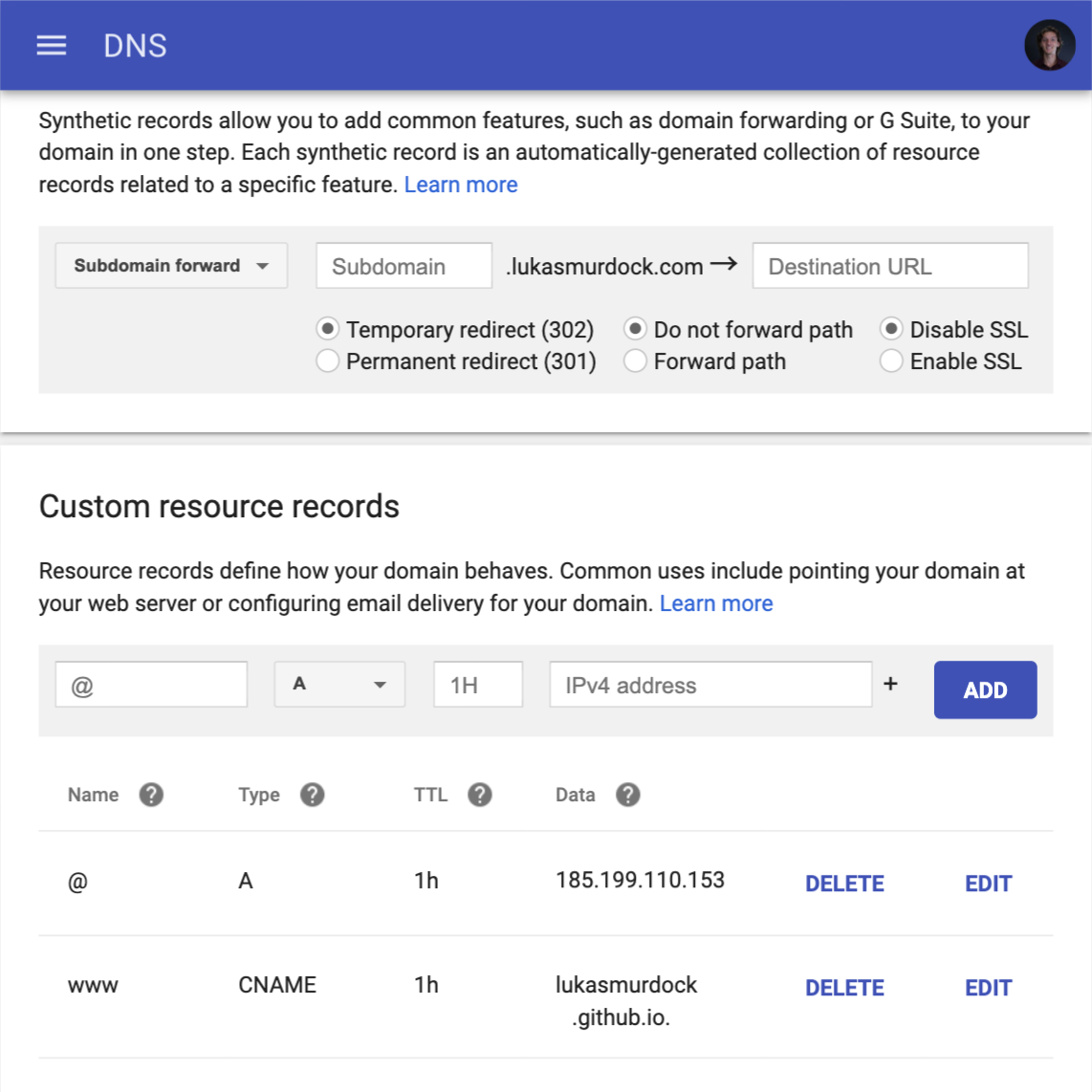Enable the Forward path option
The height and width of the screenshot is (1092, 1092).
(x=635, y=361)
